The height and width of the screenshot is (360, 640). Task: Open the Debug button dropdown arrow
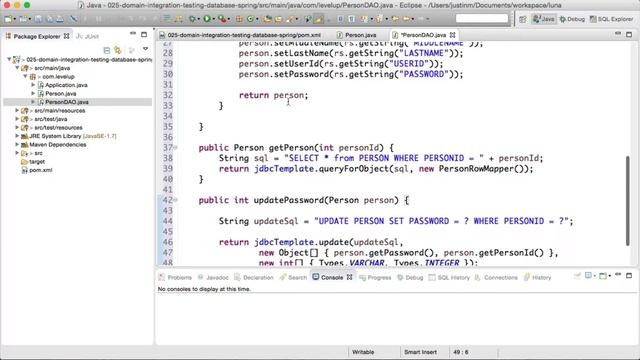coord(198,19)
